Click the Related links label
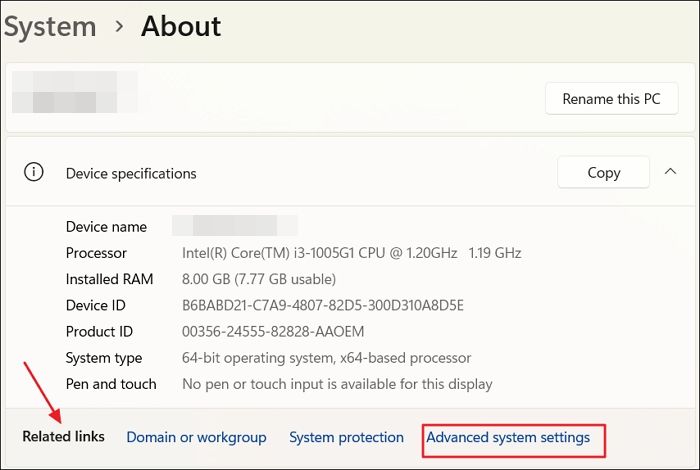This screenshot has width=700, height=470. [x=64, y=437]
